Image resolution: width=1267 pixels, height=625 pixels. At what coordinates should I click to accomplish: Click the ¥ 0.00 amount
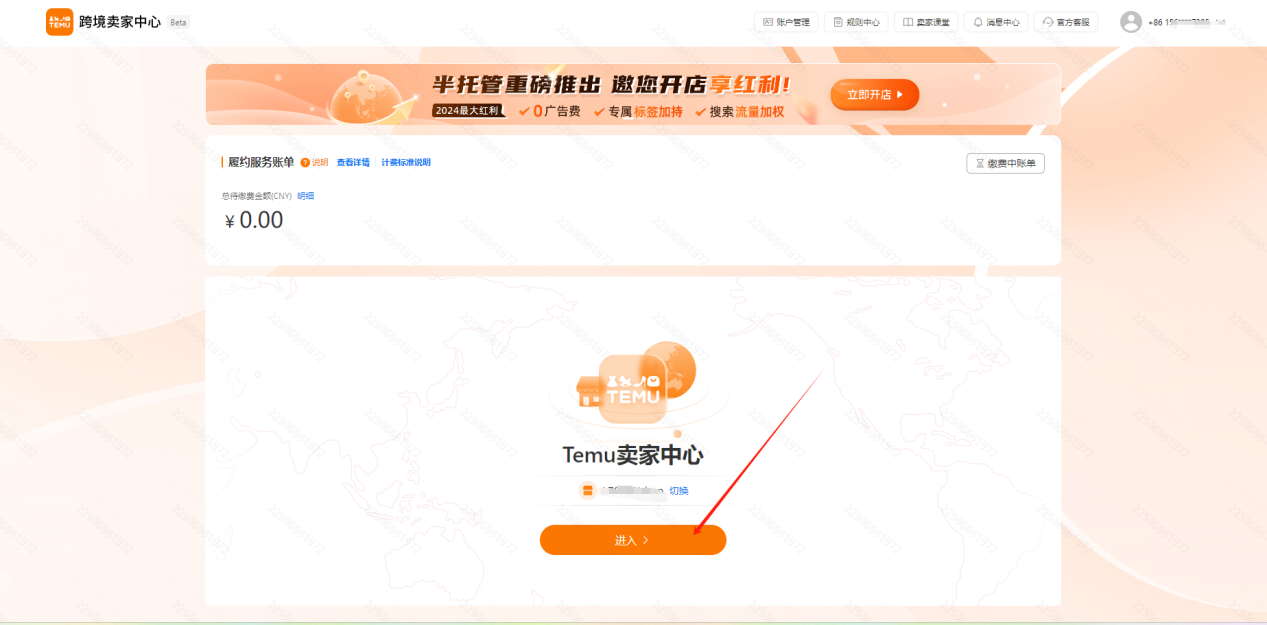(254, 220)
